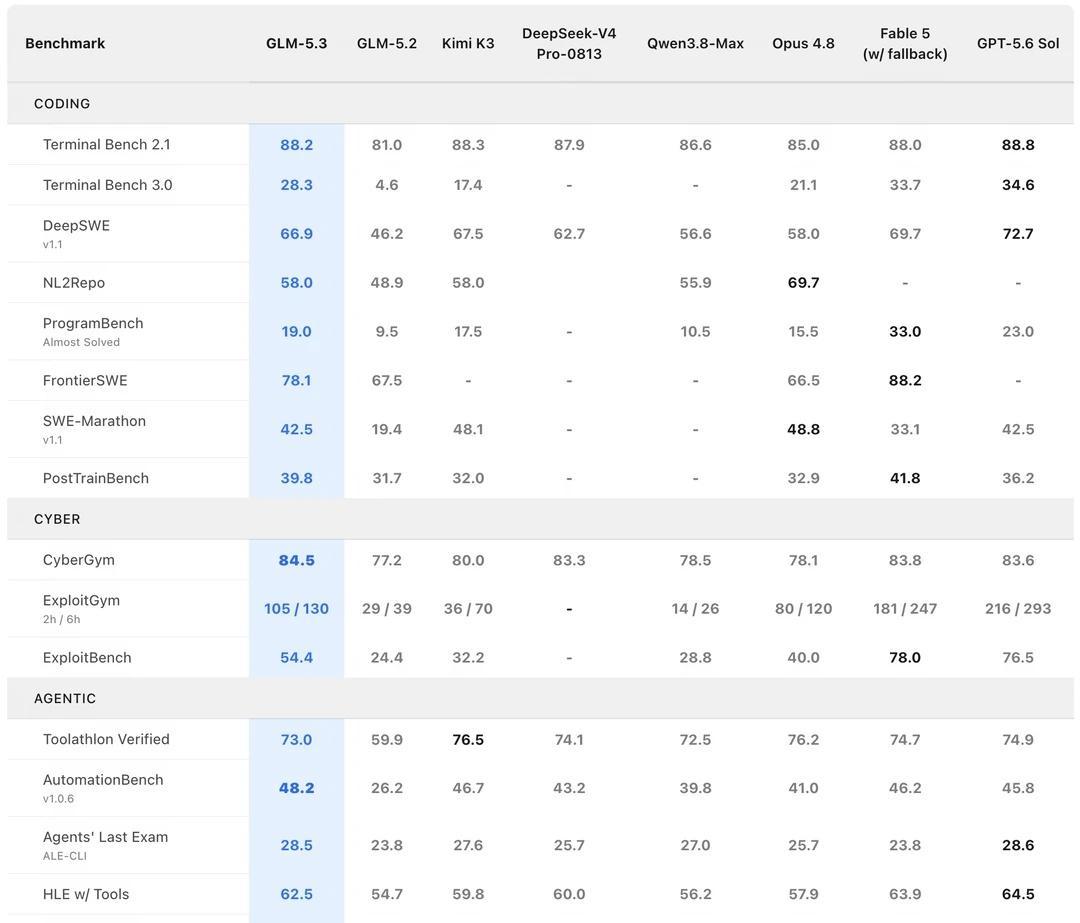Click the DeepSWE row label
1080x923 pixels.
pyautogui.click(x=76, y=226)
